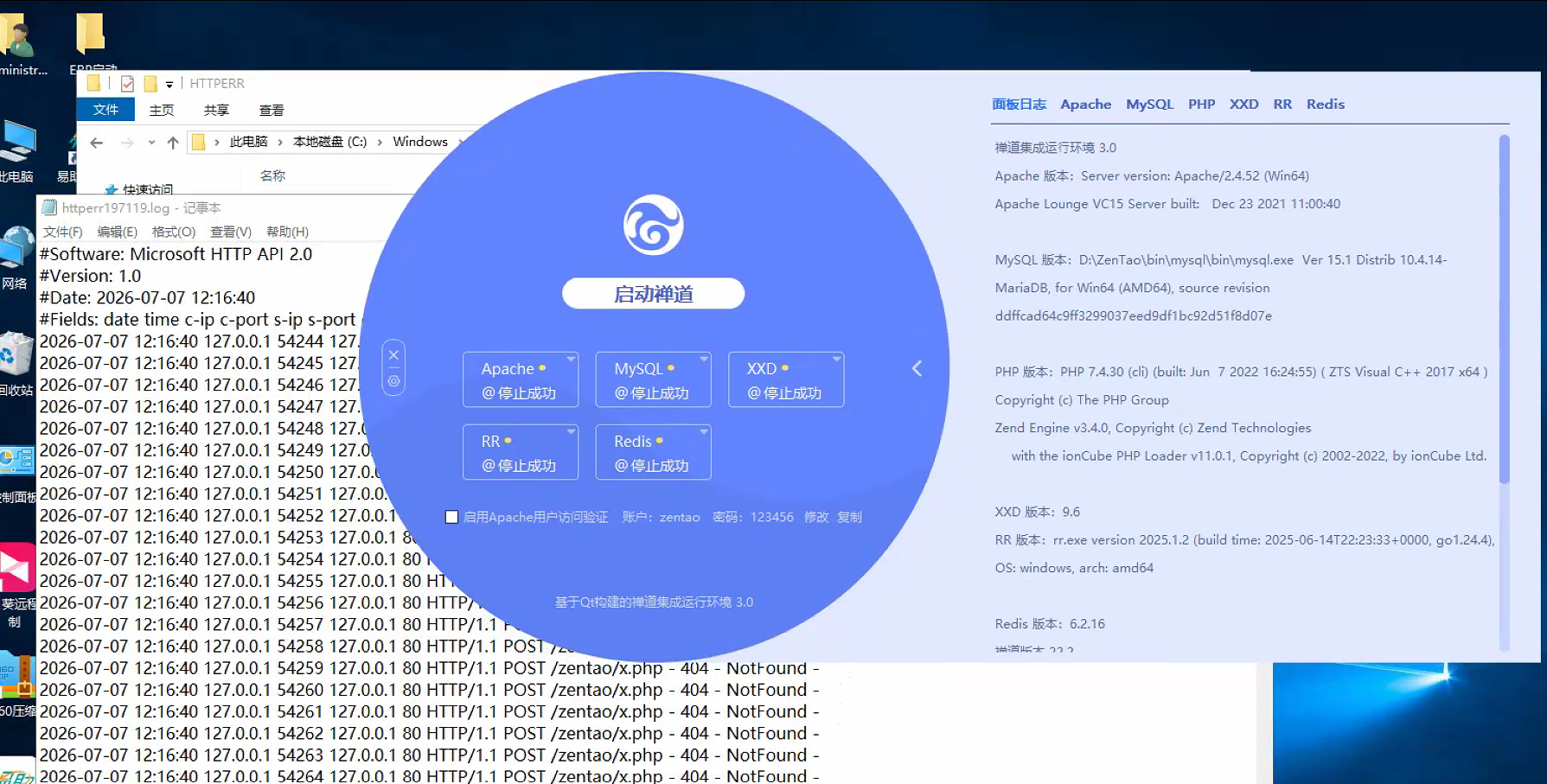
Task: Click the 启动禅道 start button
Action: tap(654, 294)
